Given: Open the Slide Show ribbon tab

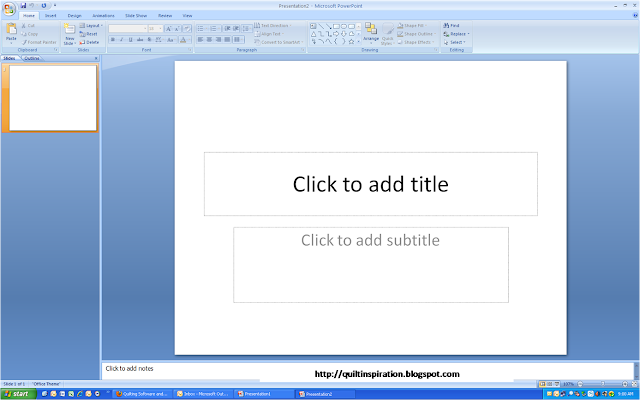Looking at the screenshot, I should [136, 16].
